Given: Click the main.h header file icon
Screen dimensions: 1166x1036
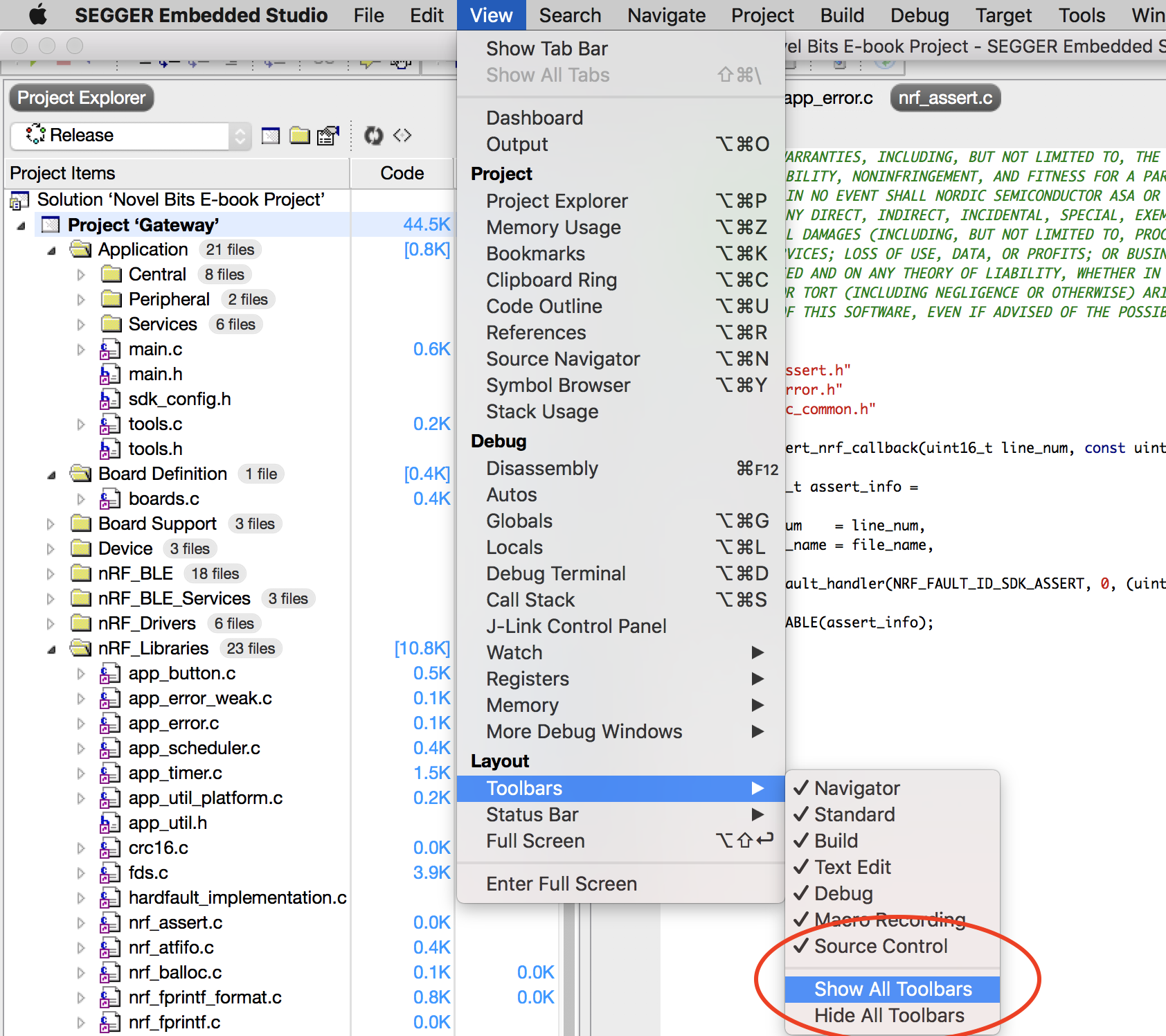Looking at the screenshot, I should click(x=109, y=375).
